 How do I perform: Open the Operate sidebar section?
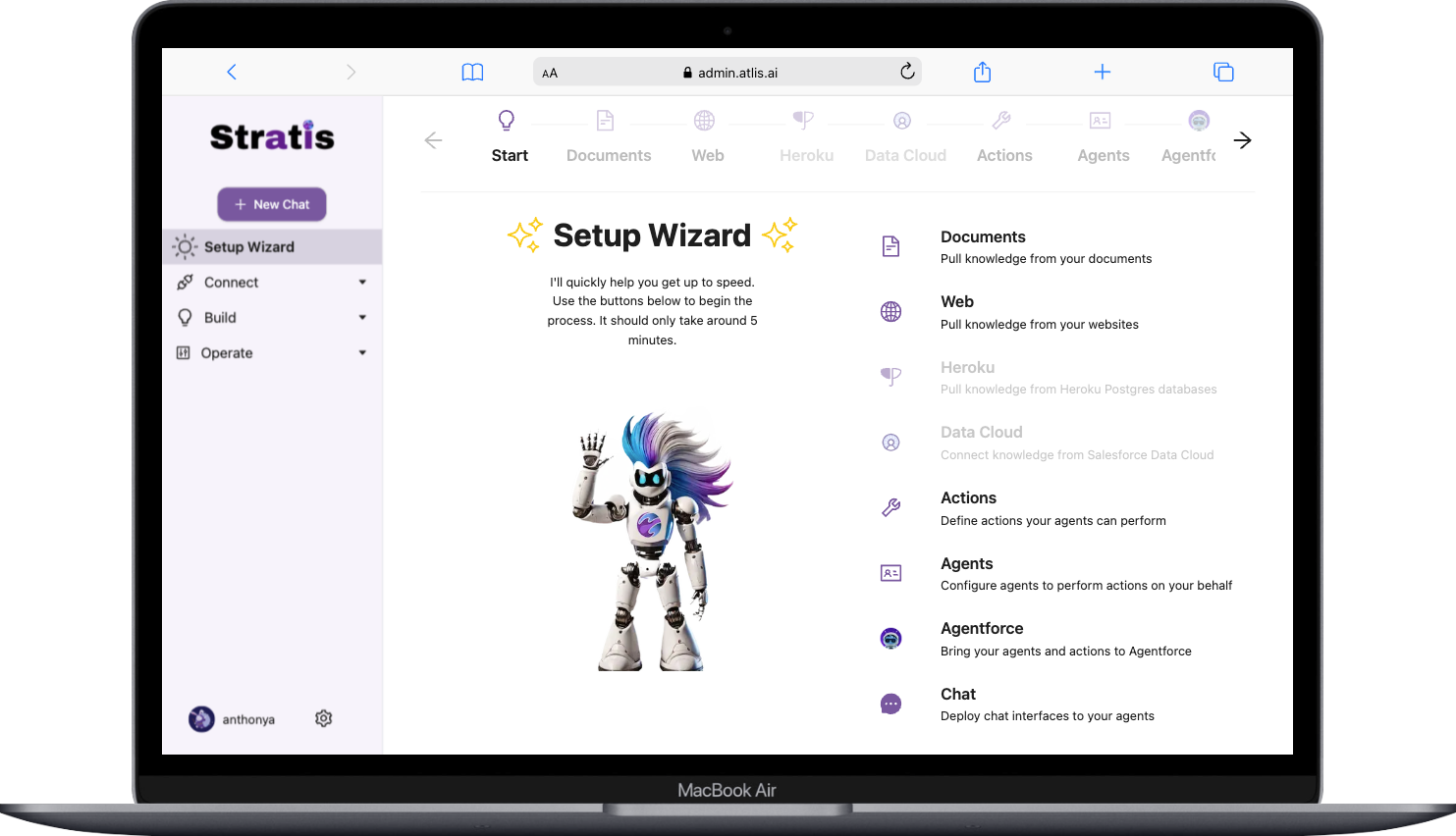272,352
